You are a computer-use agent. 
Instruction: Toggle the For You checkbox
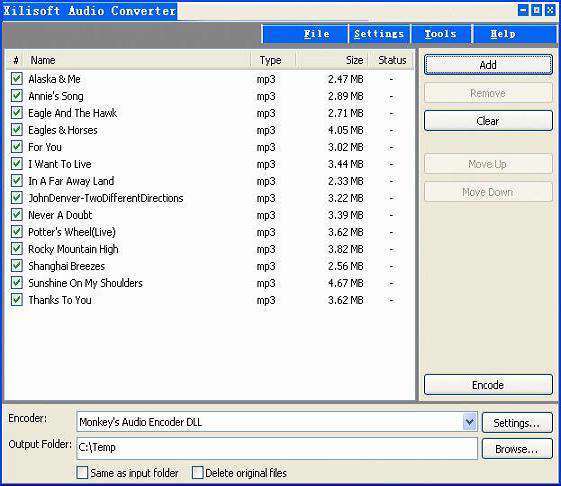17,147
